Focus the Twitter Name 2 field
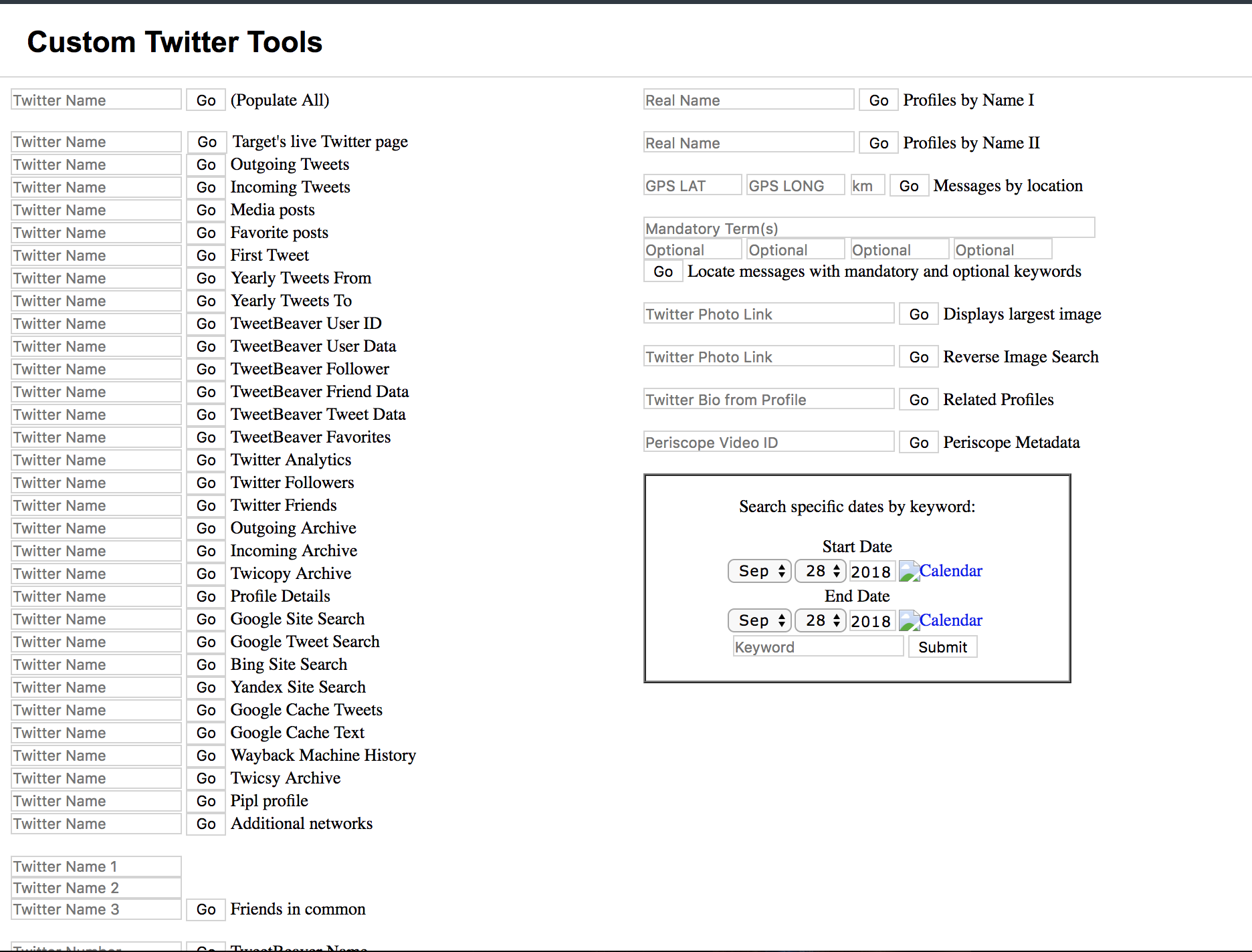 coord(96,888)
